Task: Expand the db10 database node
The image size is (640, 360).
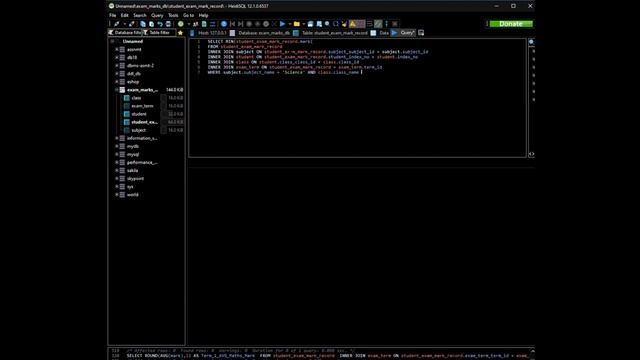Action: (117, 58)
